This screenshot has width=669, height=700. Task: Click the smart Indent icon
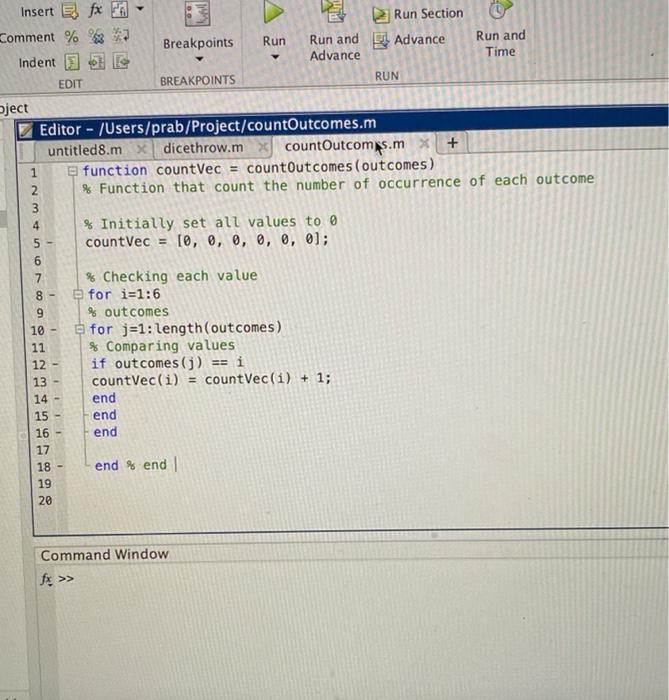[x=72, y=62]
